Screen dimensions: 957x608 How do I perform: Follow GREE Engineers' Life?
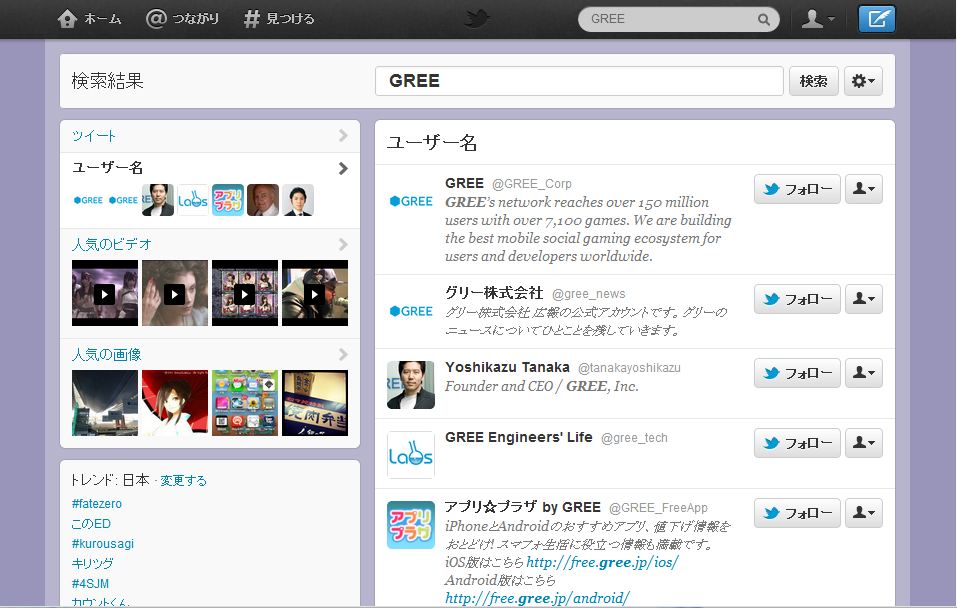(x=797, y=443)
